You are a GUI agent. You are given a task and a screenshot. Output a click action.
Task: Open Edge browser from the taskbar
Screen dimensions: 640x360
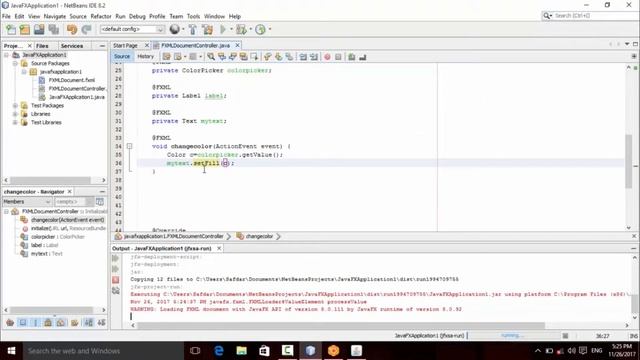click(x=219, y=351)
